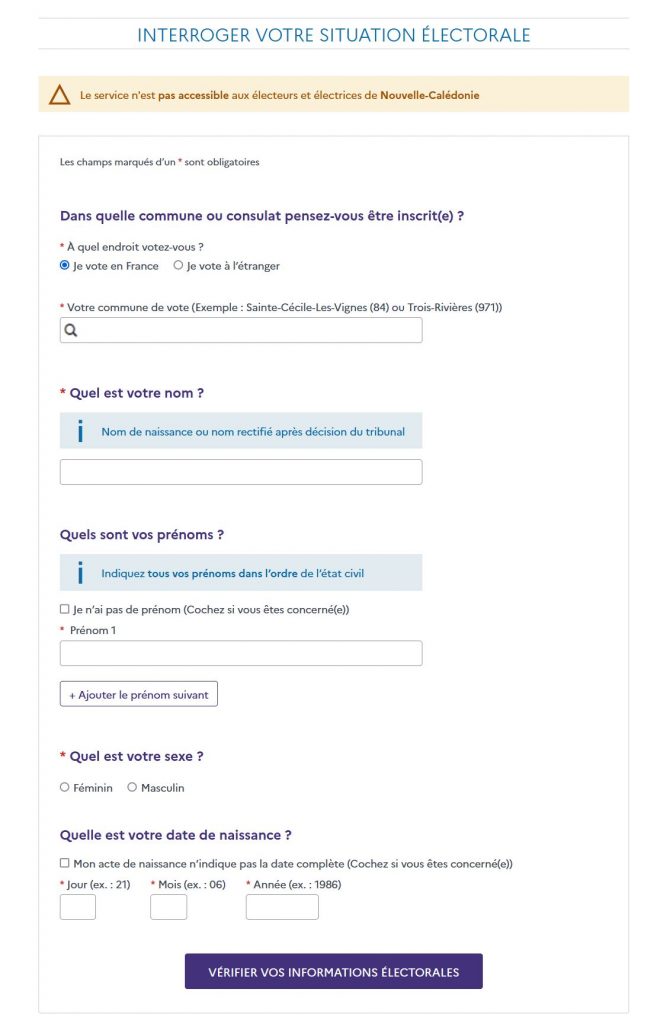Viewport: 657px width, 1024px height.
Task: Submit with "Vérifier vos informations électorales"
Action: pyautogui.click(x=333, y=971)
